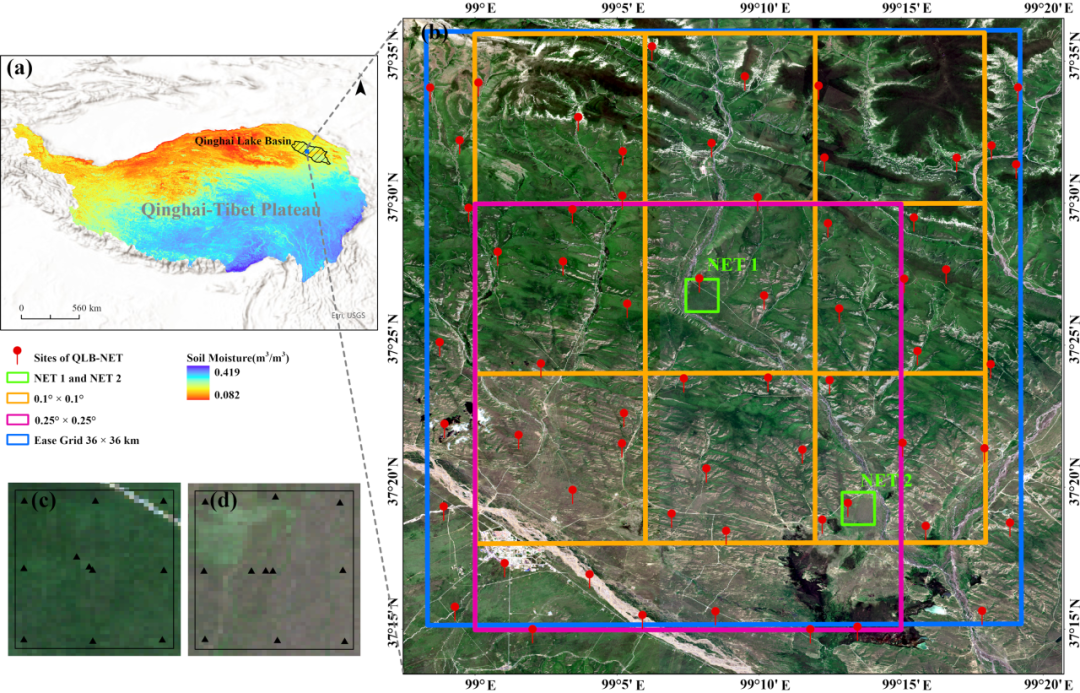Click the 'NET 2' label on the map
The image size is (1080, 693).
(886, 480)
